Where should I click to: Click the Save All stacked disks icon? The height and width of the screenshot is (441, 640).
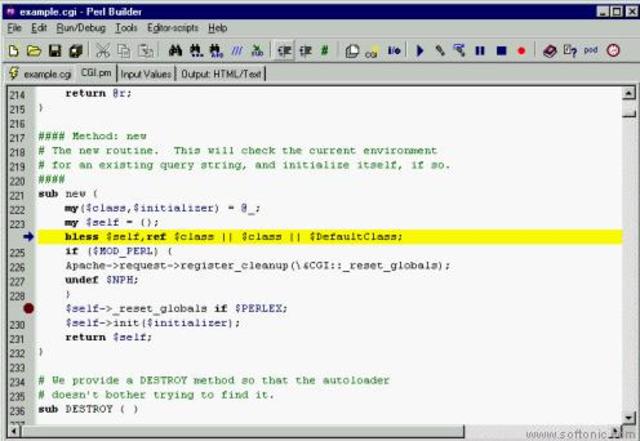click(76, 51)
